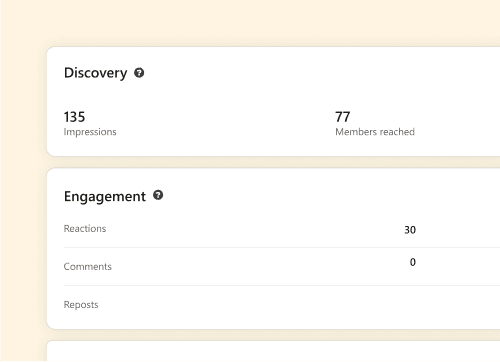The image size is (500, 362).
Task: Click the comments count 0
Action: [413, 262]
